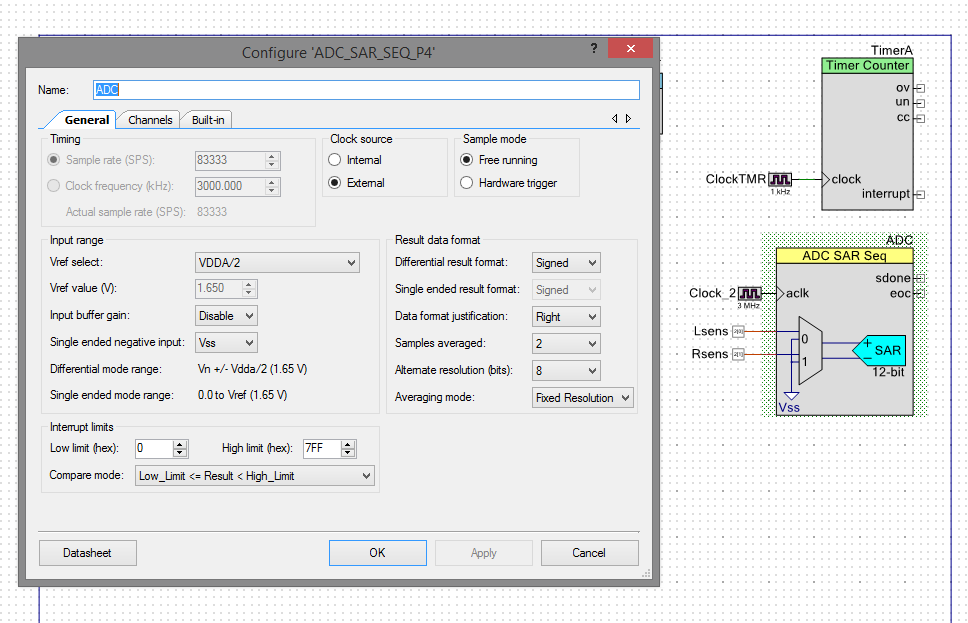Image resolution: width=968 pixels, height=623 pixels.
Task: Expand the Compare mode dropdown
Action: (254, 476)
